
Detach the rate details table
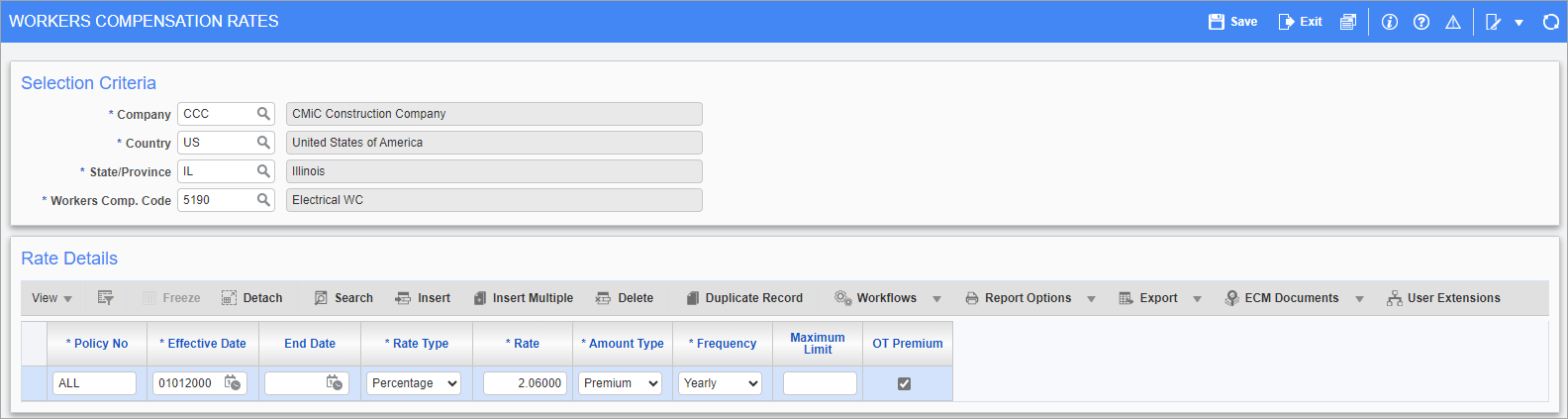(252, 298)
